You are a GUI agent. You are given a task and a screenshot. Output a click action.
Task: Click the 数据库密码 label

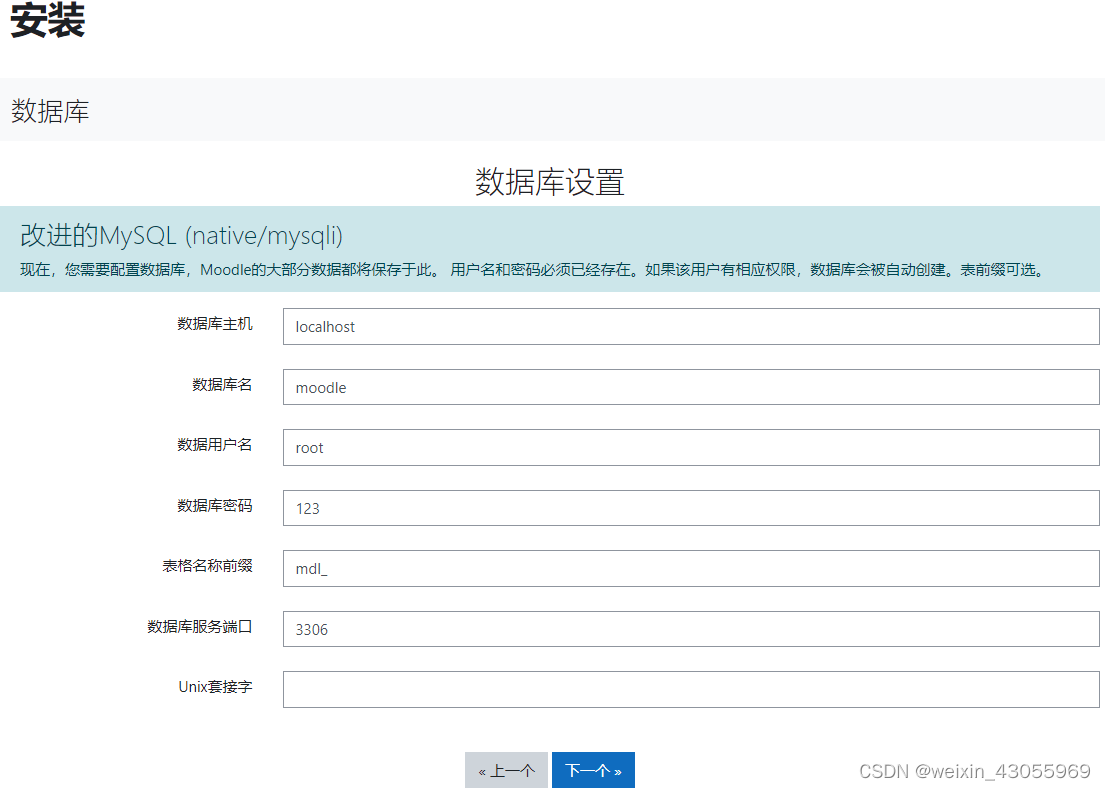click(214, 505)
